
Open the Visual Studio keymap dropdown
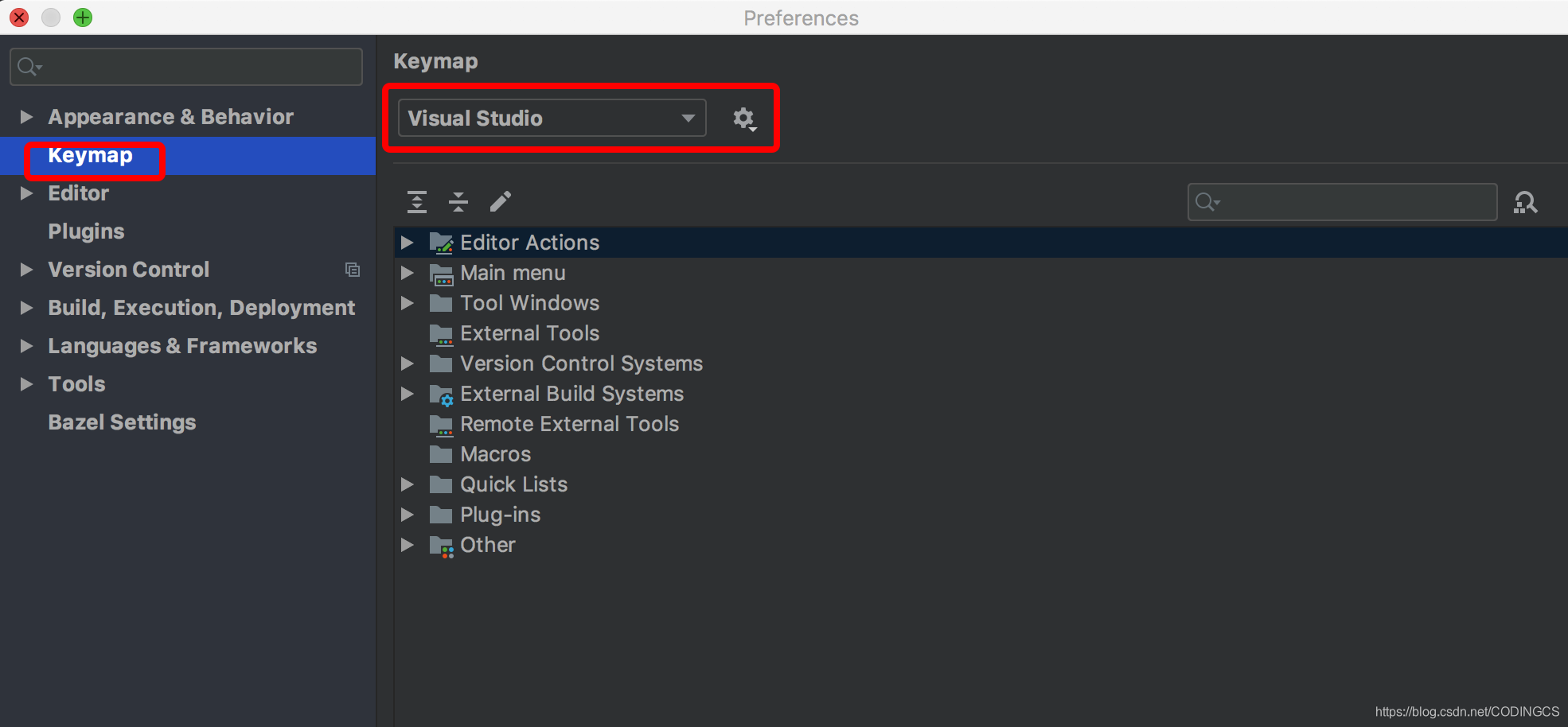pyautogui.click(x=552, y=118)
